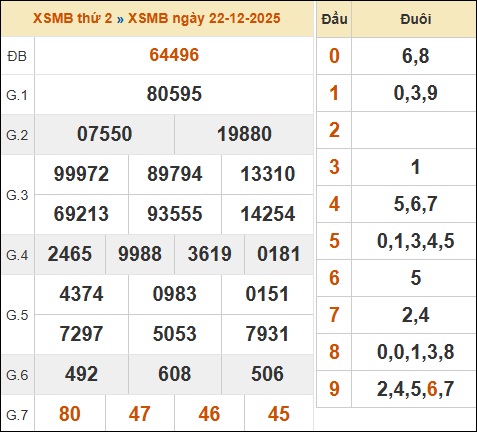Click G.3 number 14254

[x=268, y=214]
